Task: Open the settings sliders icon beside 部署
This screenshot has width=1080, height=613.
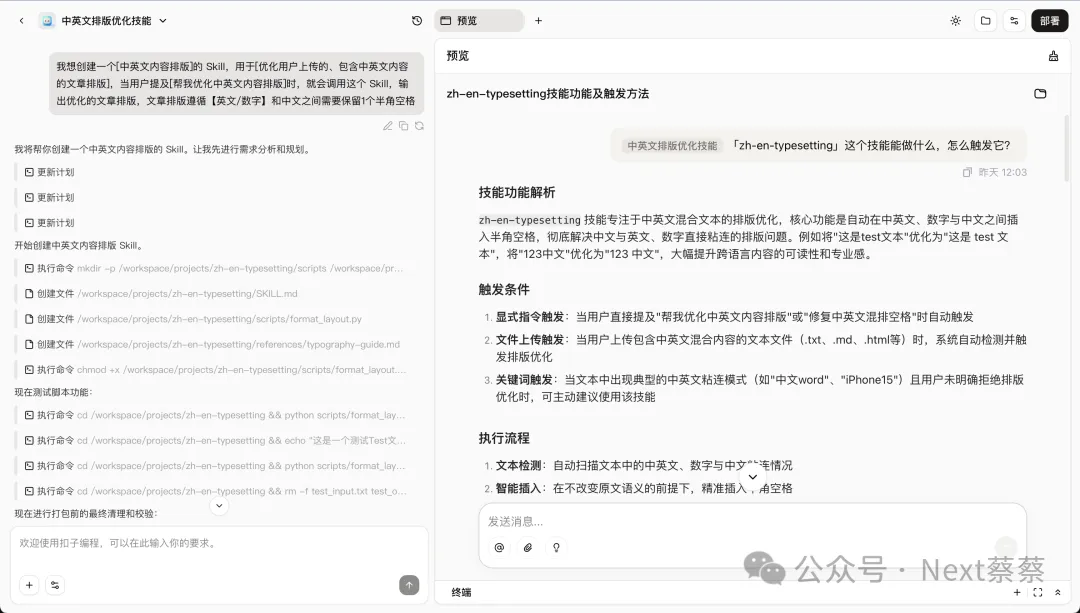Action: click(x=1014, y=20)
